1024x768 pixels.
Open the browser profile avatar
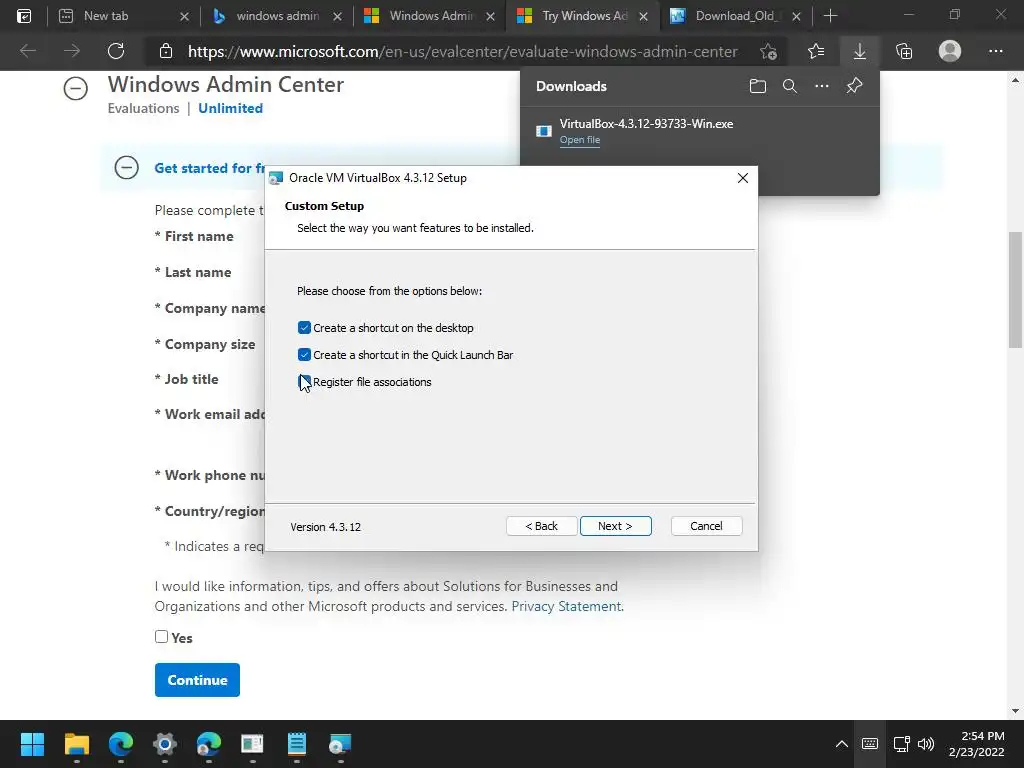click(950, 51)
